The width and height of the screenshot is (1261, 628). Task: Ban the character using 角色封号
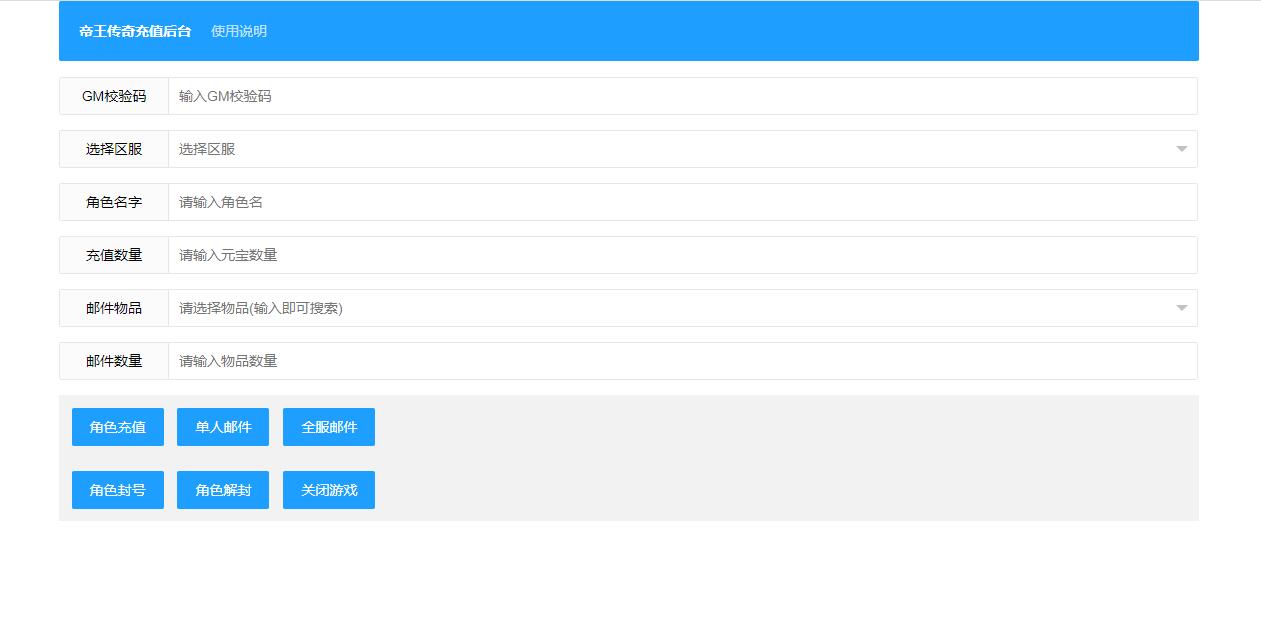(x=118, y=490)
